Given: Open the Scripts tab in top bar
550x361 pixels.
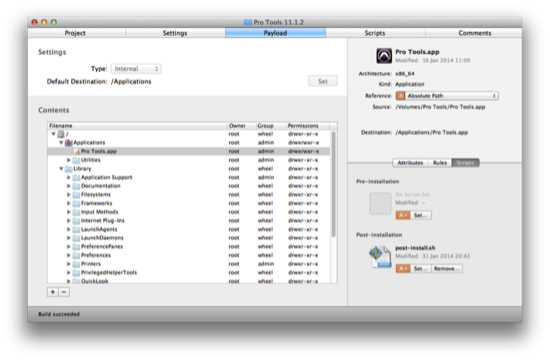Looking at the screenshot, I should point(375,33).
